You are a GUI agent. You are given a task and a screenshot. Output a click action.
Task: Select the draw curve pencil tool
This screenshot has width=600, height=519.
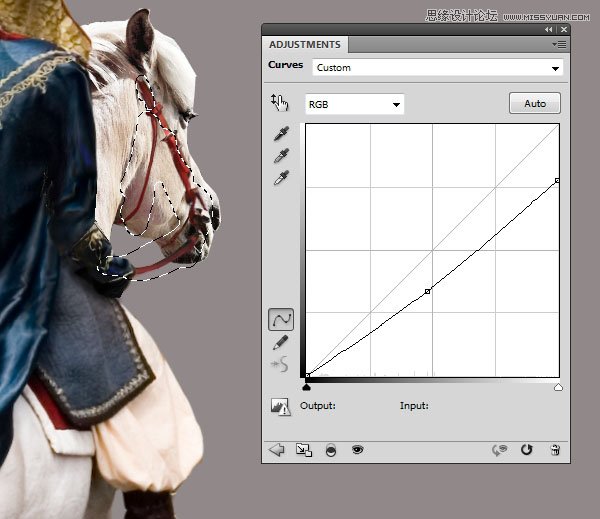tap(280, 342)
